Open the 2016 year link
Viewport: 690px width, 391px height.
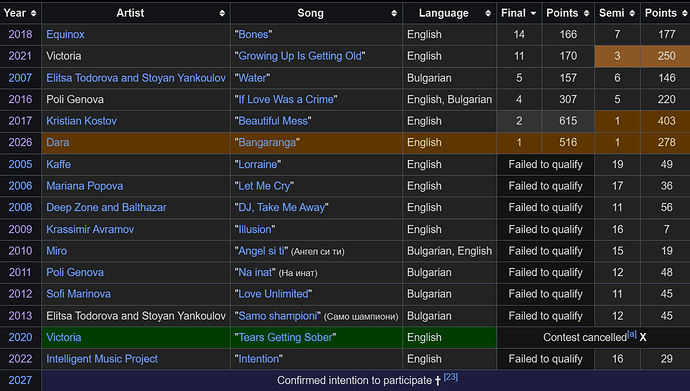coord(20,99)
